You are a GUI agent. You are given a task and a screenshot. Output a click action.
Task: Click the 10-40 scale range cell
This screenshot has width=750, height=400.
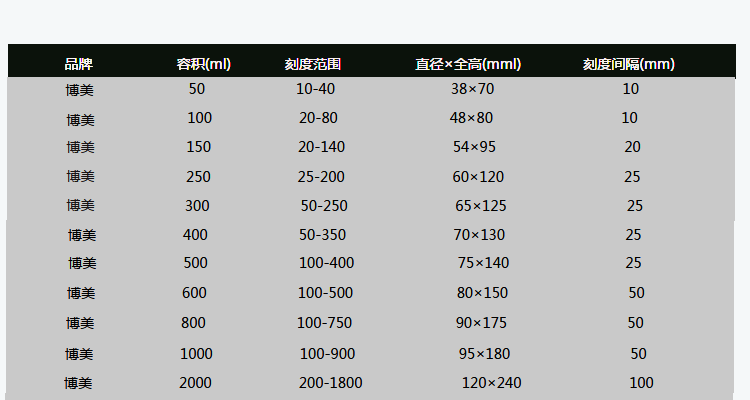pyautogui.click(x=317, y=89)
